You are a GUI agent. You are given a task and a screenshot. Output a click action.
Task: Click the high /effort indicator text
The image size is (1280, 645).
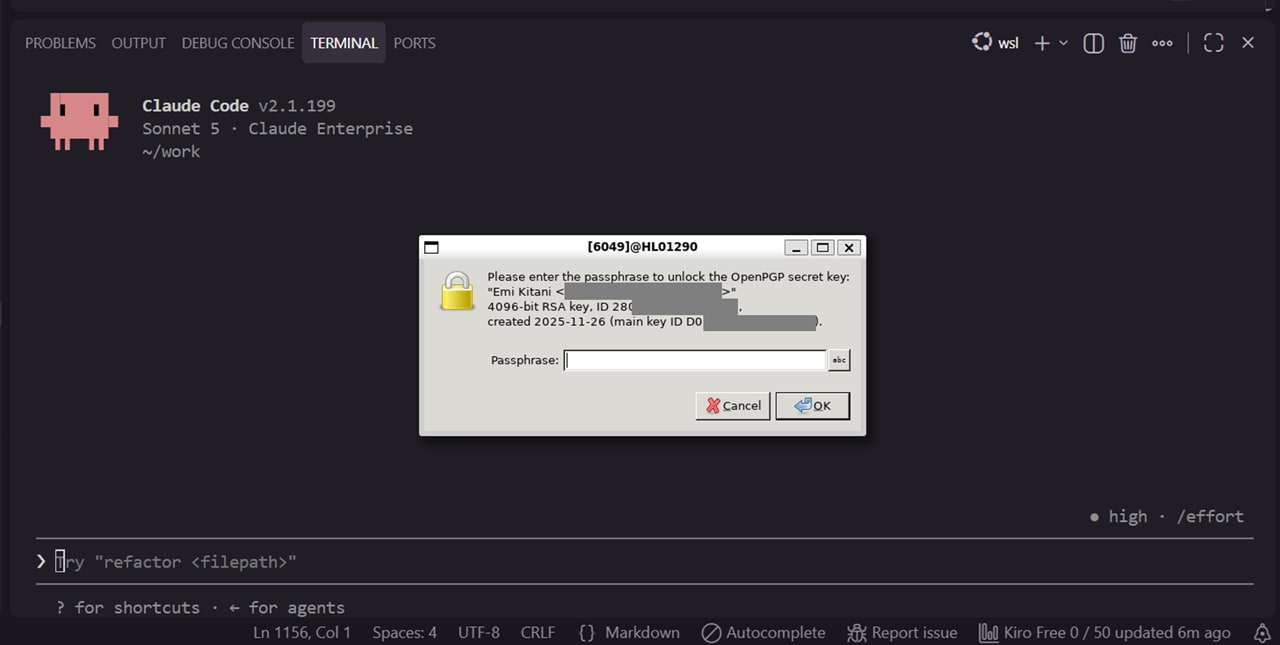coord(1166,516)
